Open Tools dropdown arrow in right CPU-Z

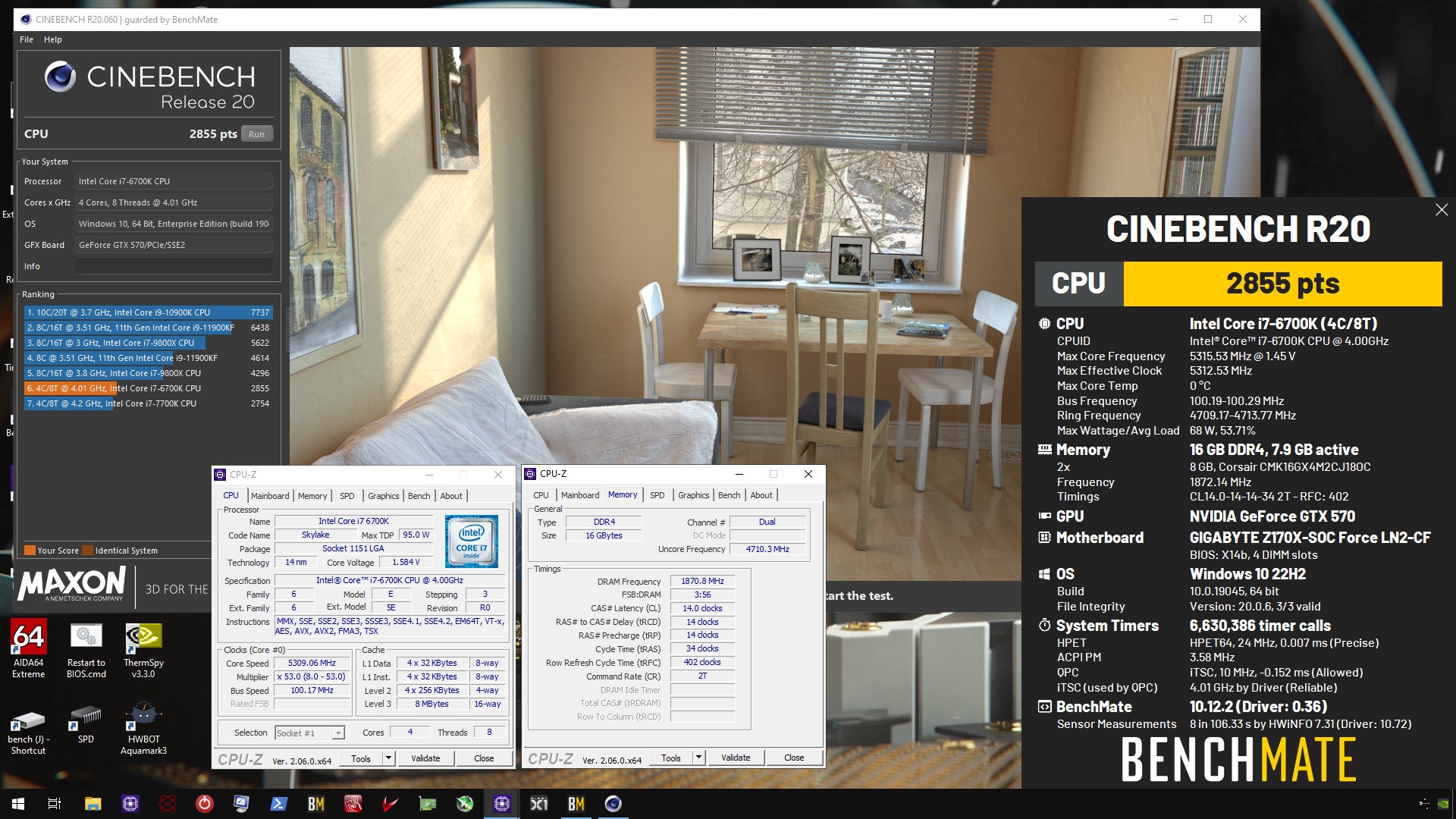(x=698, y=758)
